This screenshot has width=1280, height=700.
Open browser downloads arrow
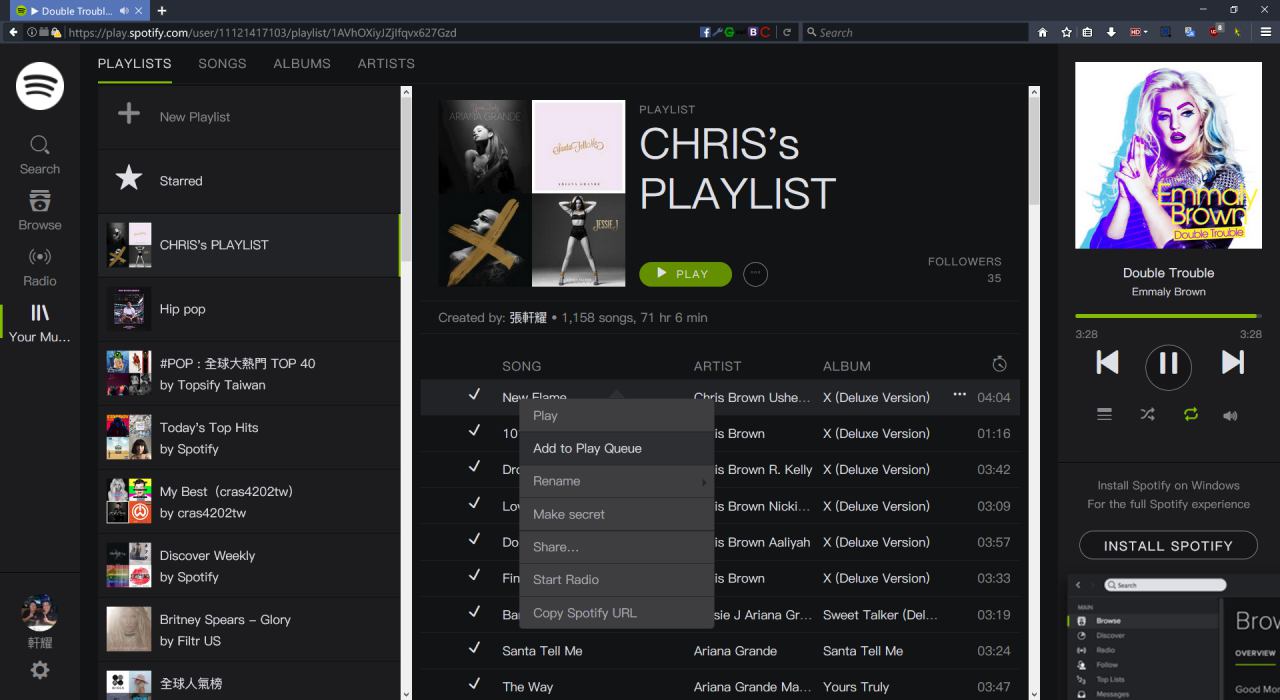coord(1111,32)
